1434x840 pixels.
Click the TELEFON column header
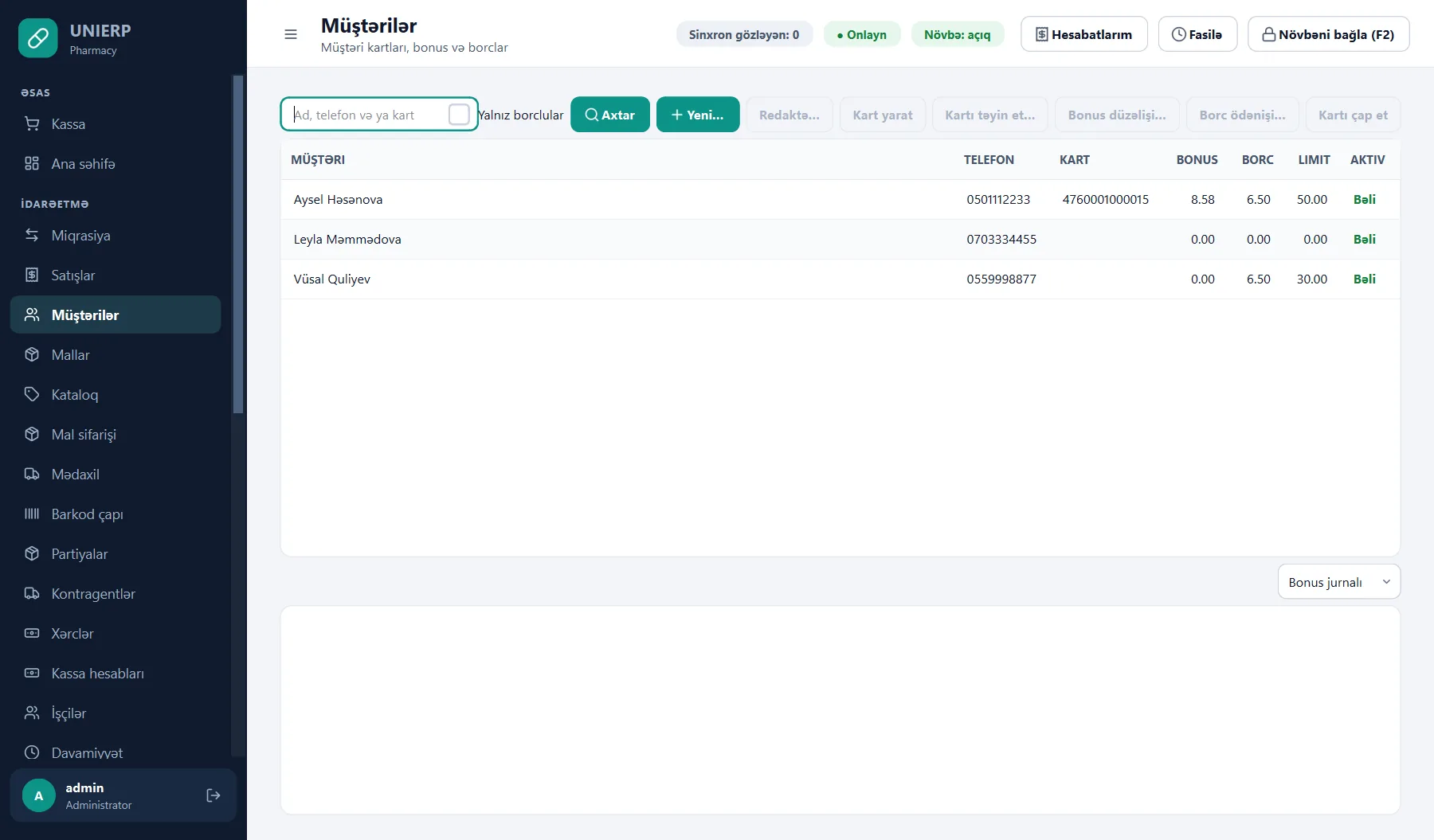[989, 159]
